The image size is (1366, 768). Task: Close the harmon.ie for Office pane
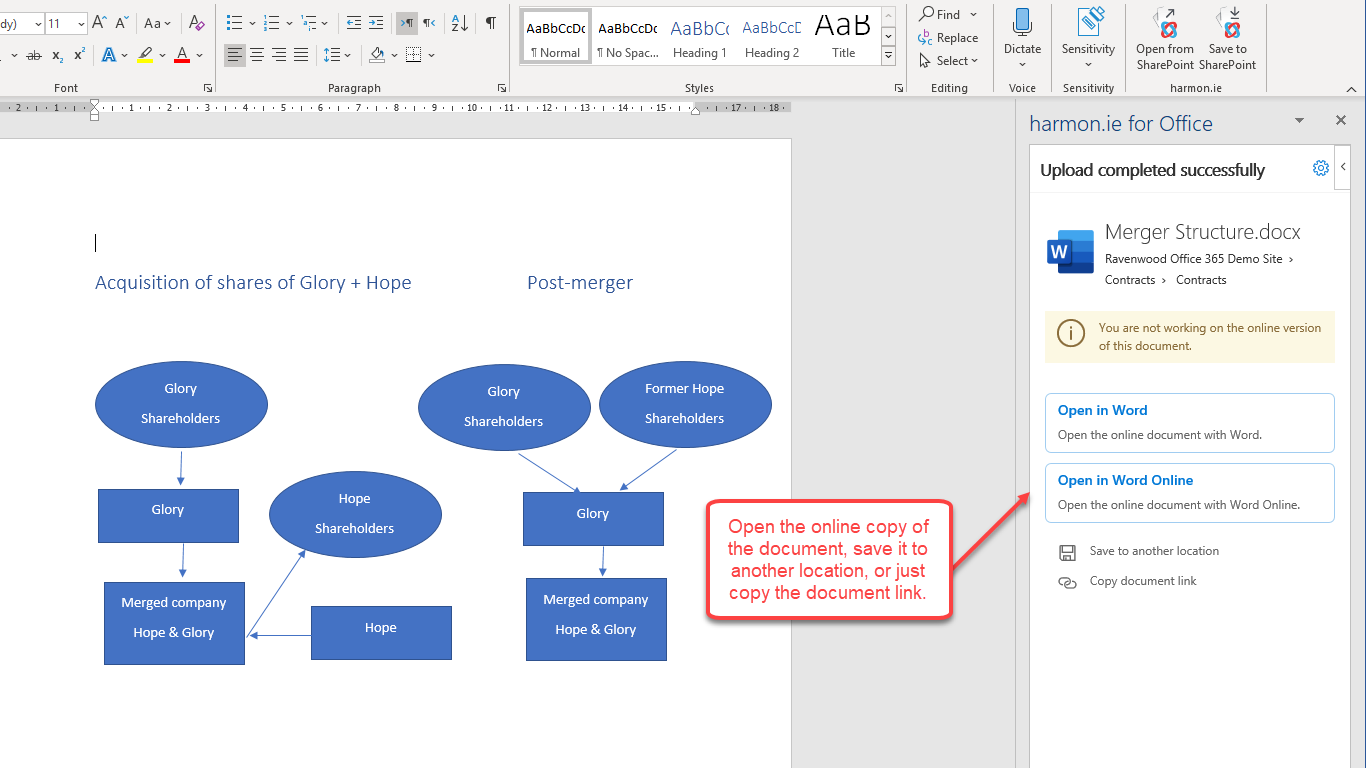point(1341,120)
